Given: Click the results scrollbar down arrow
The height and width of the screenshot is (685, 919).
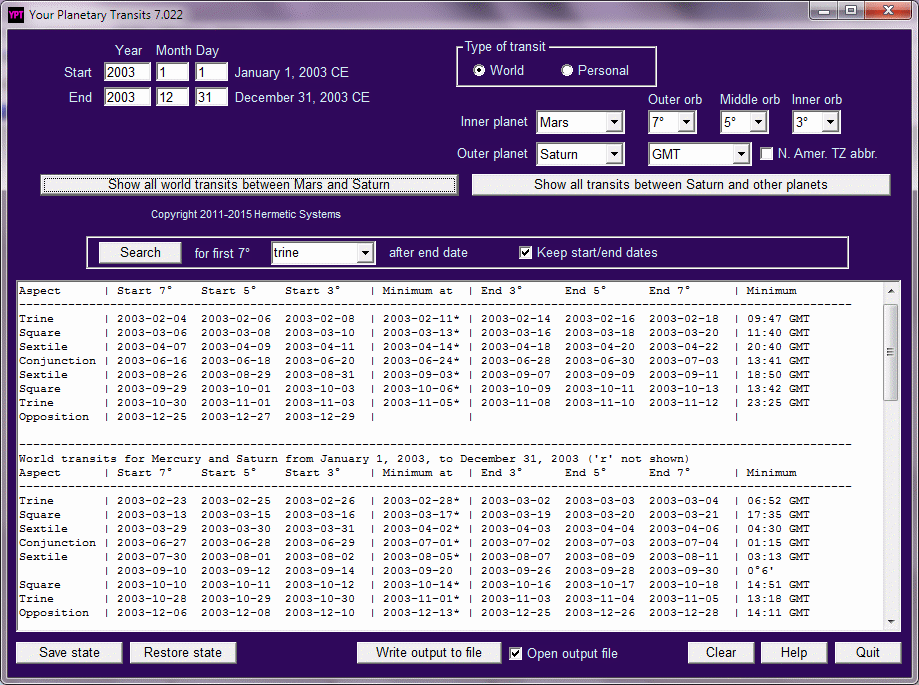Looking at the screenshot, I should pyautogui.click(x=891, y=622).
